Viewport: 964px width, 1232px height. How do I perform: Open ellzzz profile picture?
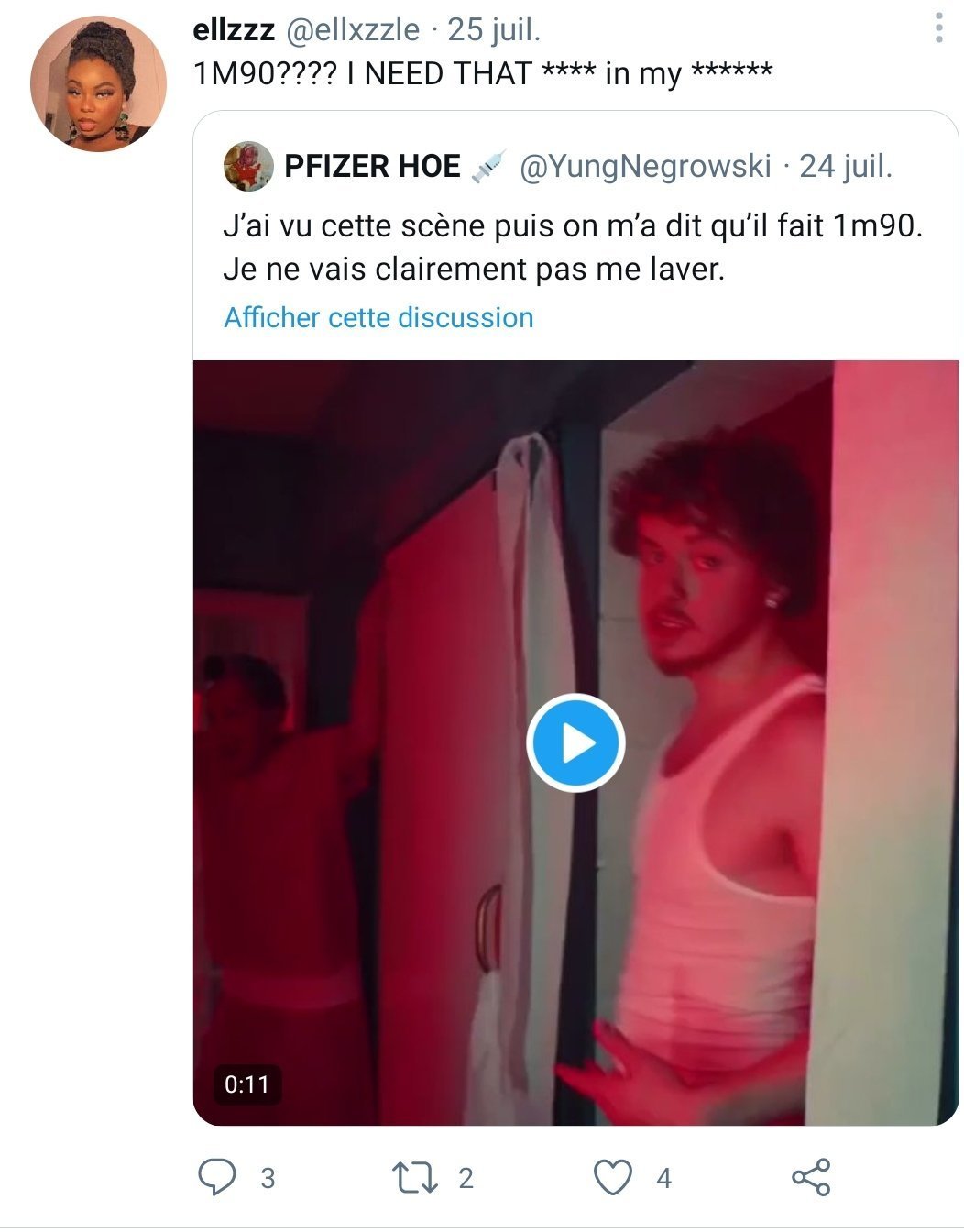tap(98, 83)
